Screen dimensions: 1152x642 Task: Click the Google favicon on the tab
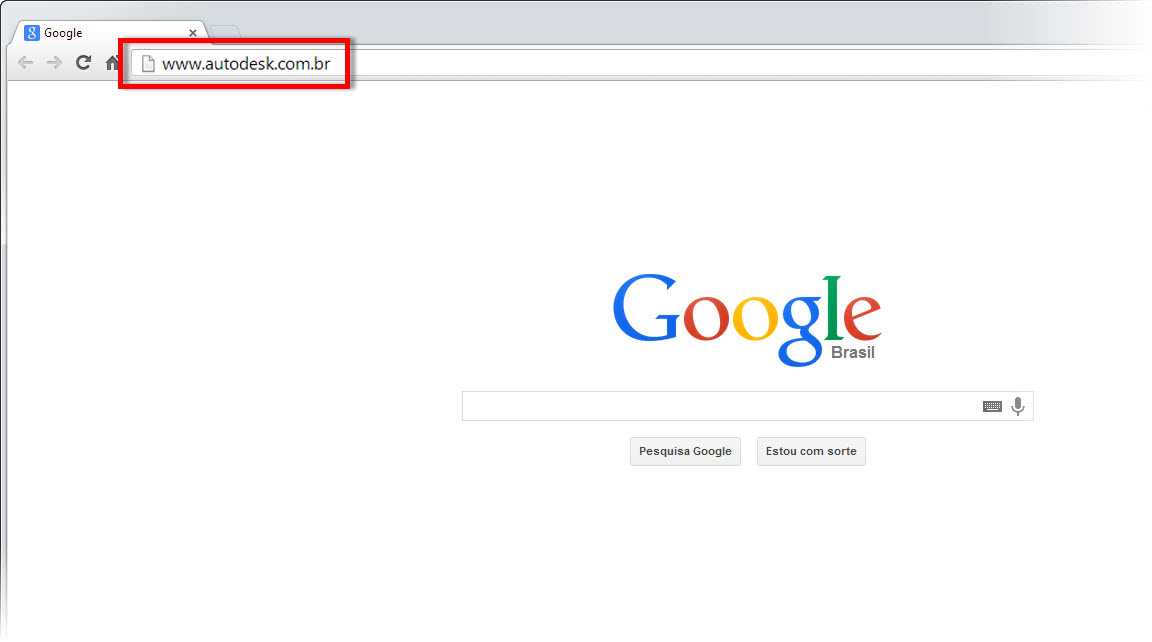click(x=32, y=33)
